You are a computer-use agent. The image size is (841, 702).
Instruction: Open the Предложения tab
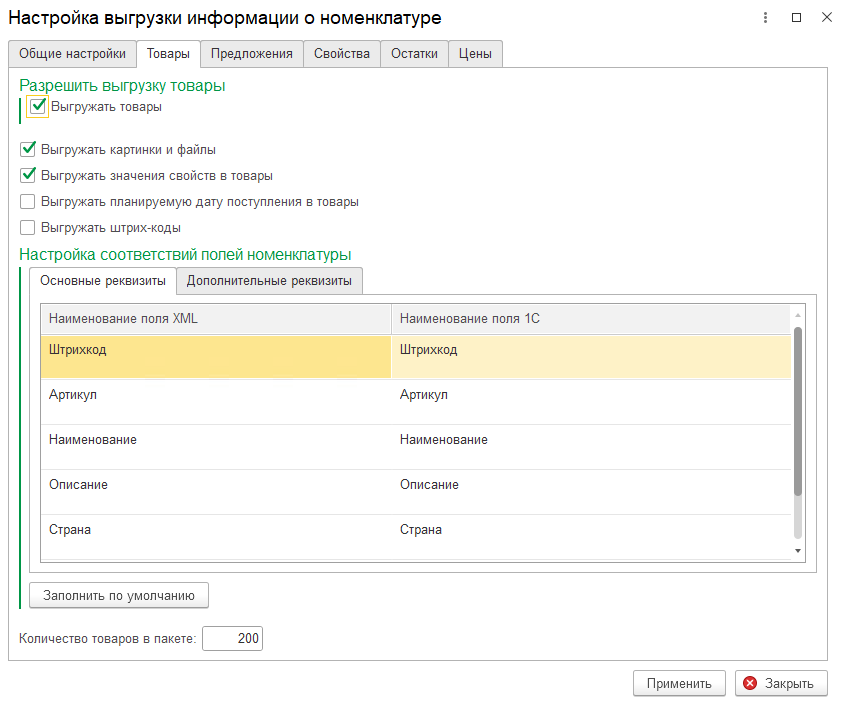click(x=251, y=54)
